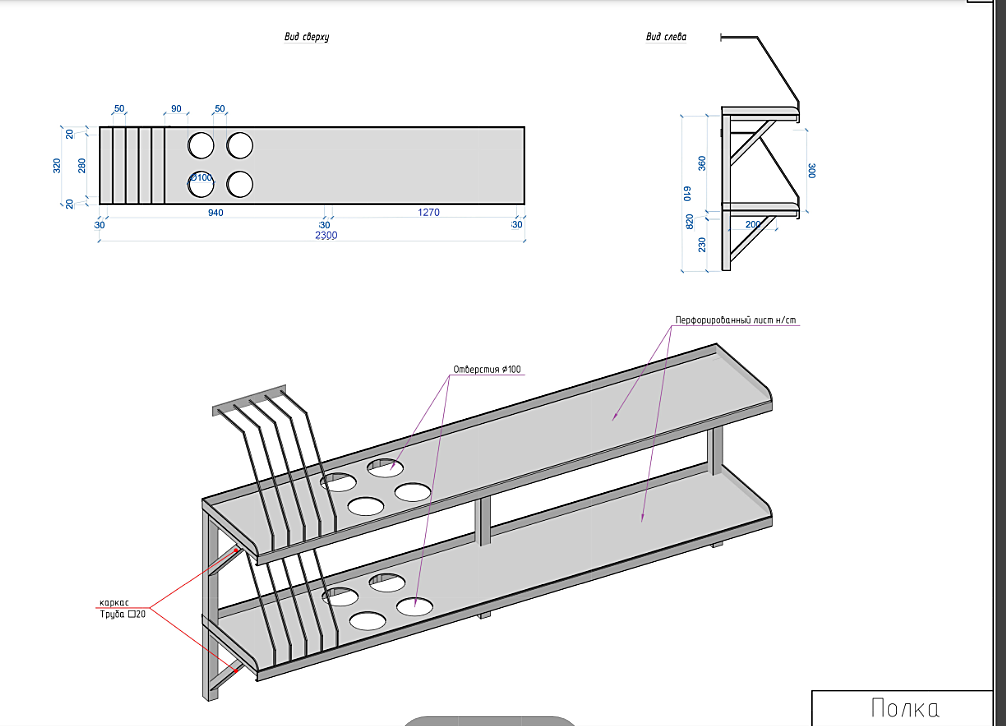Select the "Перфорированный лист н/ст" annotation
The height and width of the screenshot is (726, 1006).
[x=734, y=321]
